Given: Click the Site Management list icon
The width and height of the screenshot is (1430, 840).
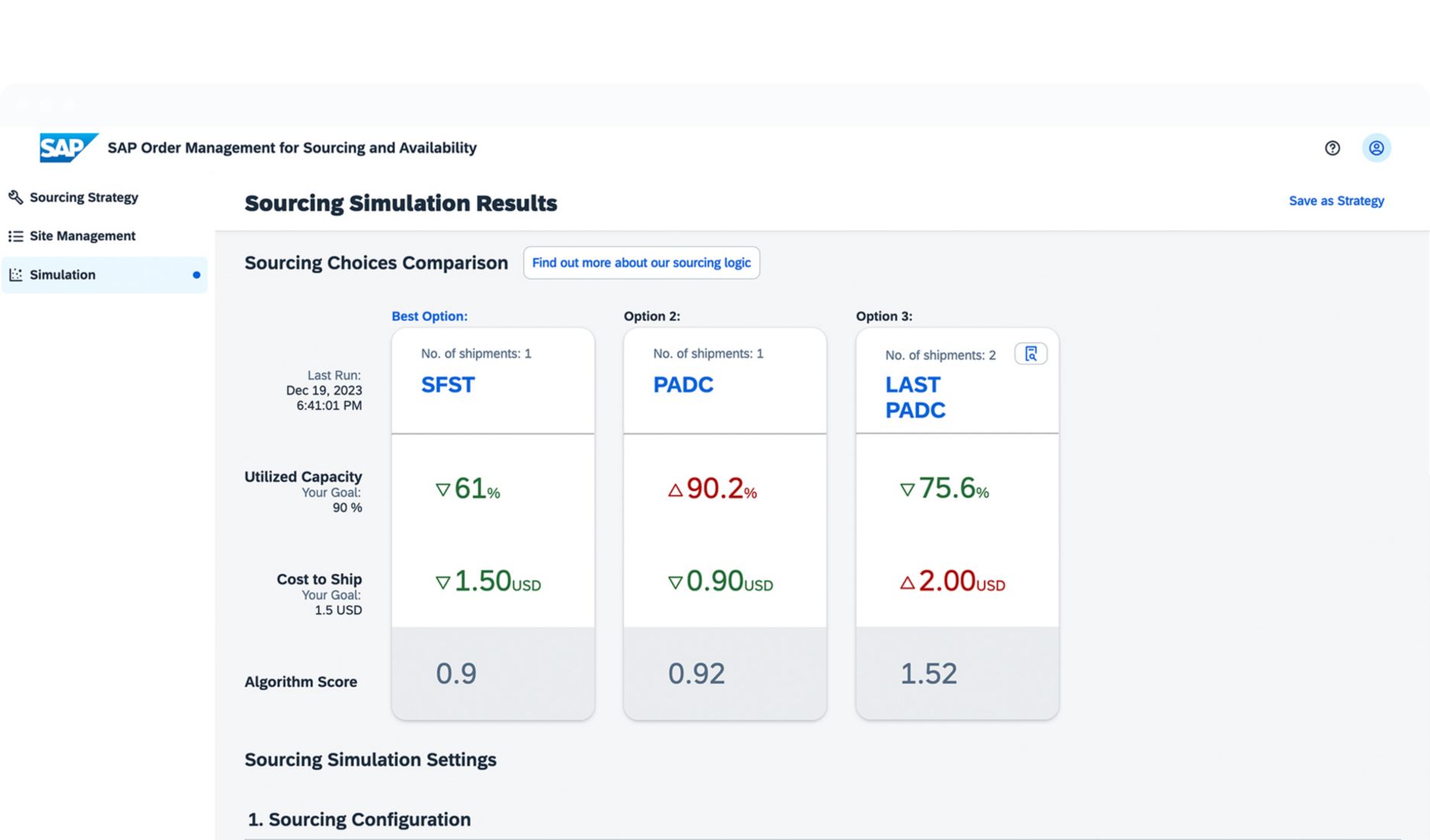Looking at the screenshot, I should point(15,237).
